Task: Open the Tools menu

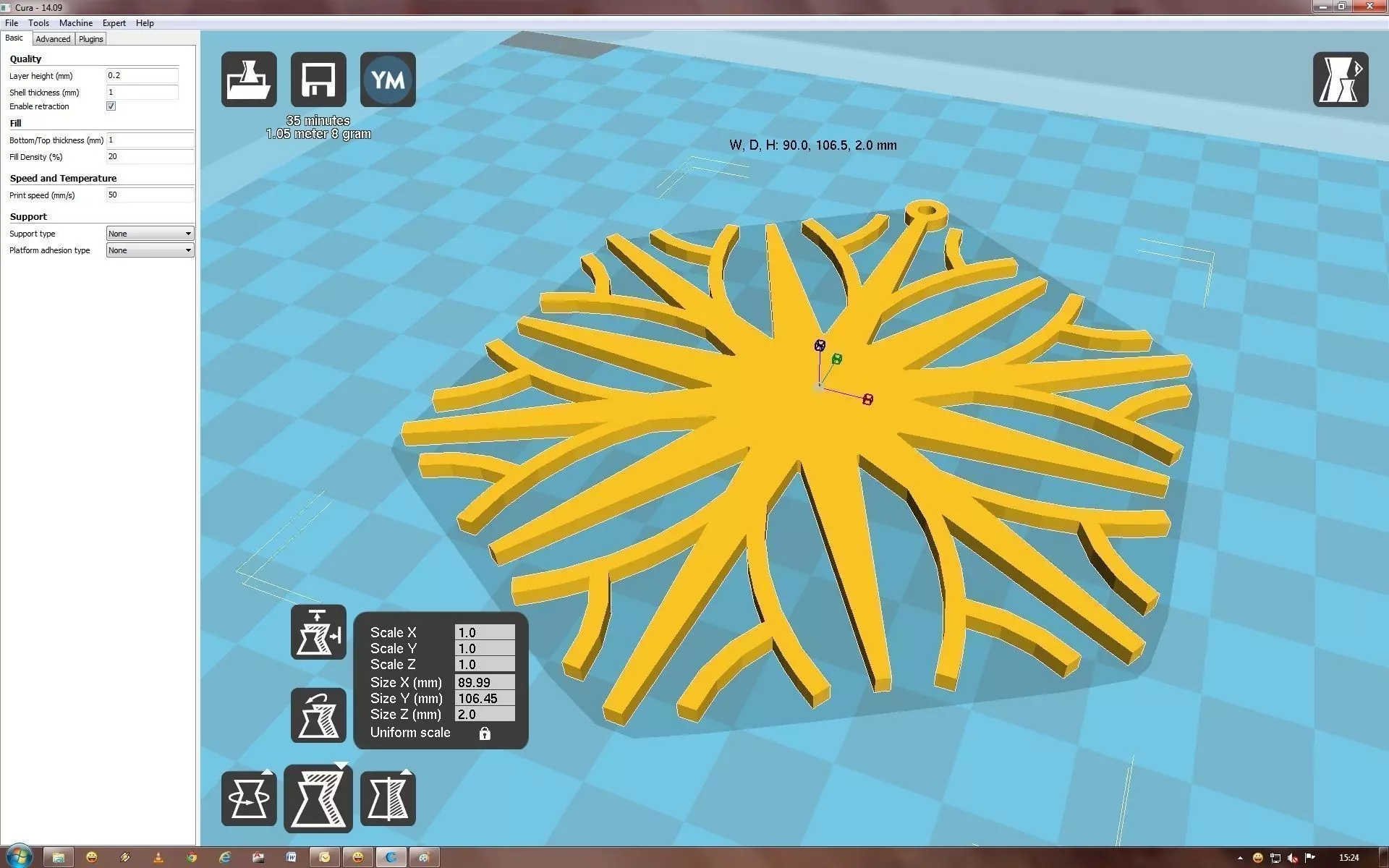Action: click(38, 23)
